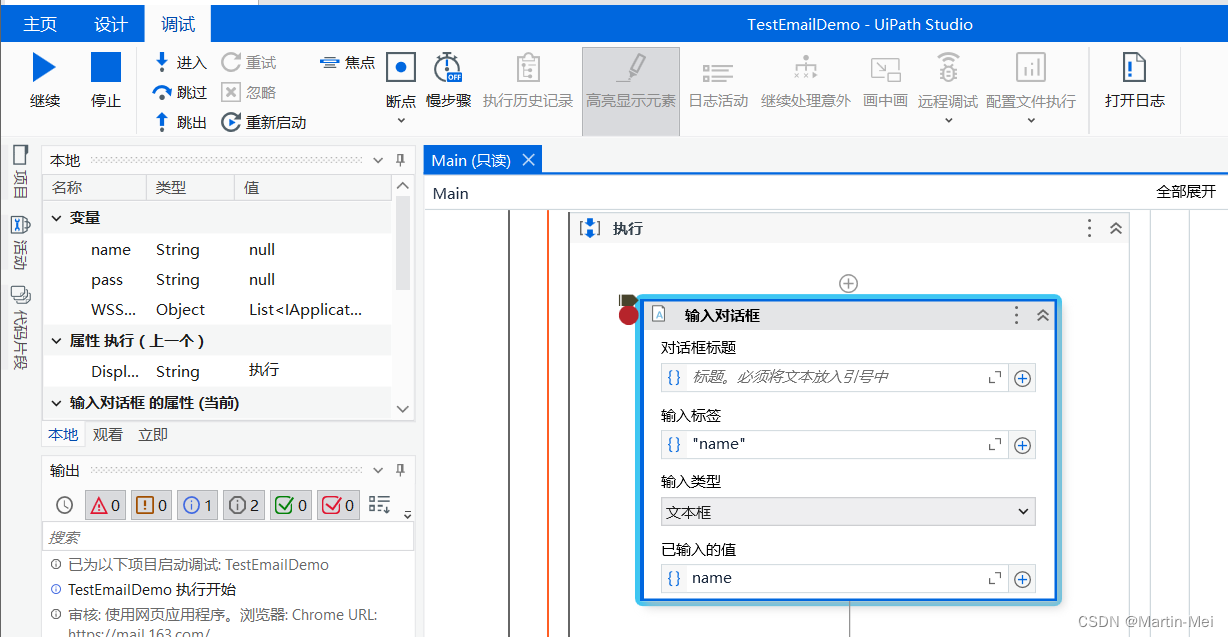Collapse the 输入对话框 activity
The image size is (1228, 637).
[x=1042, y=315]
